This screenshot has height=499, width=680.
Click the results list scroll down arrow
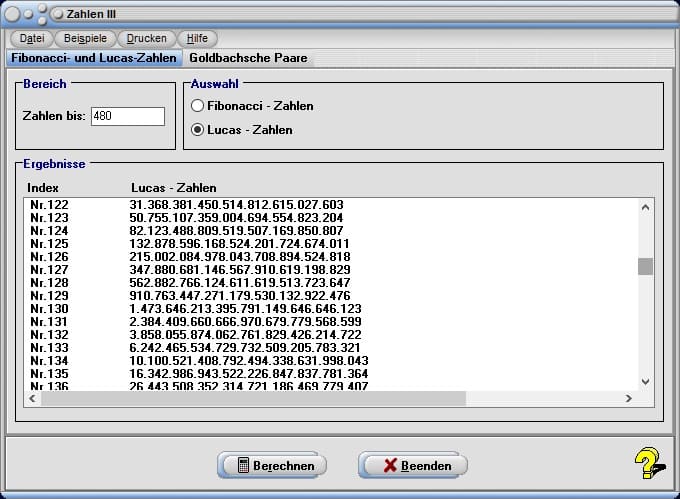click(x=645, y=382)
